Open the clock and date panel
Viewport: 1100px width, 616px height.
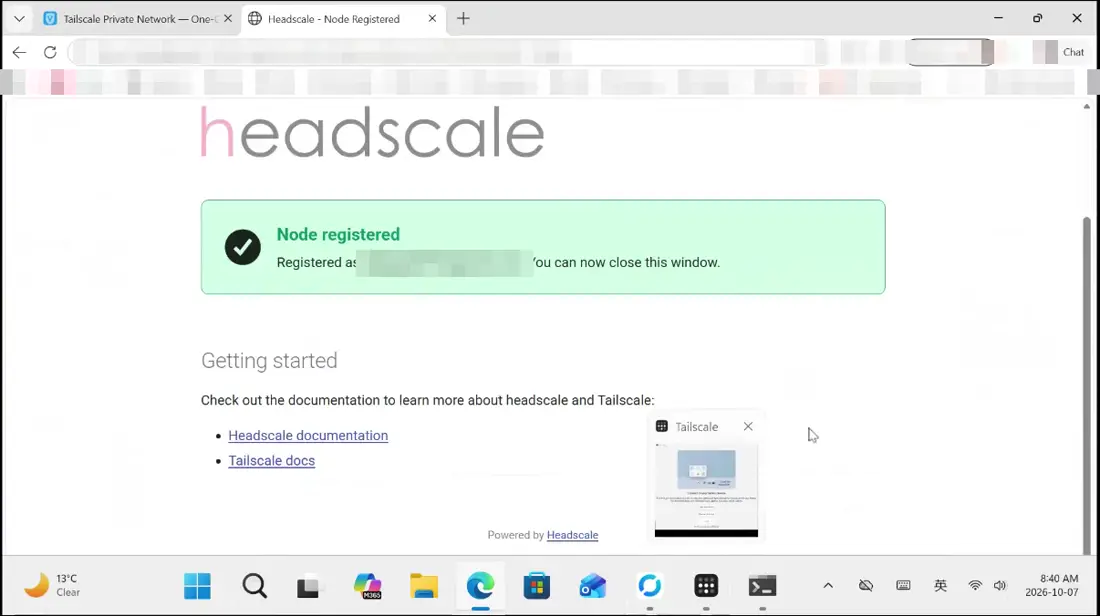click(x=1051, y=586)
